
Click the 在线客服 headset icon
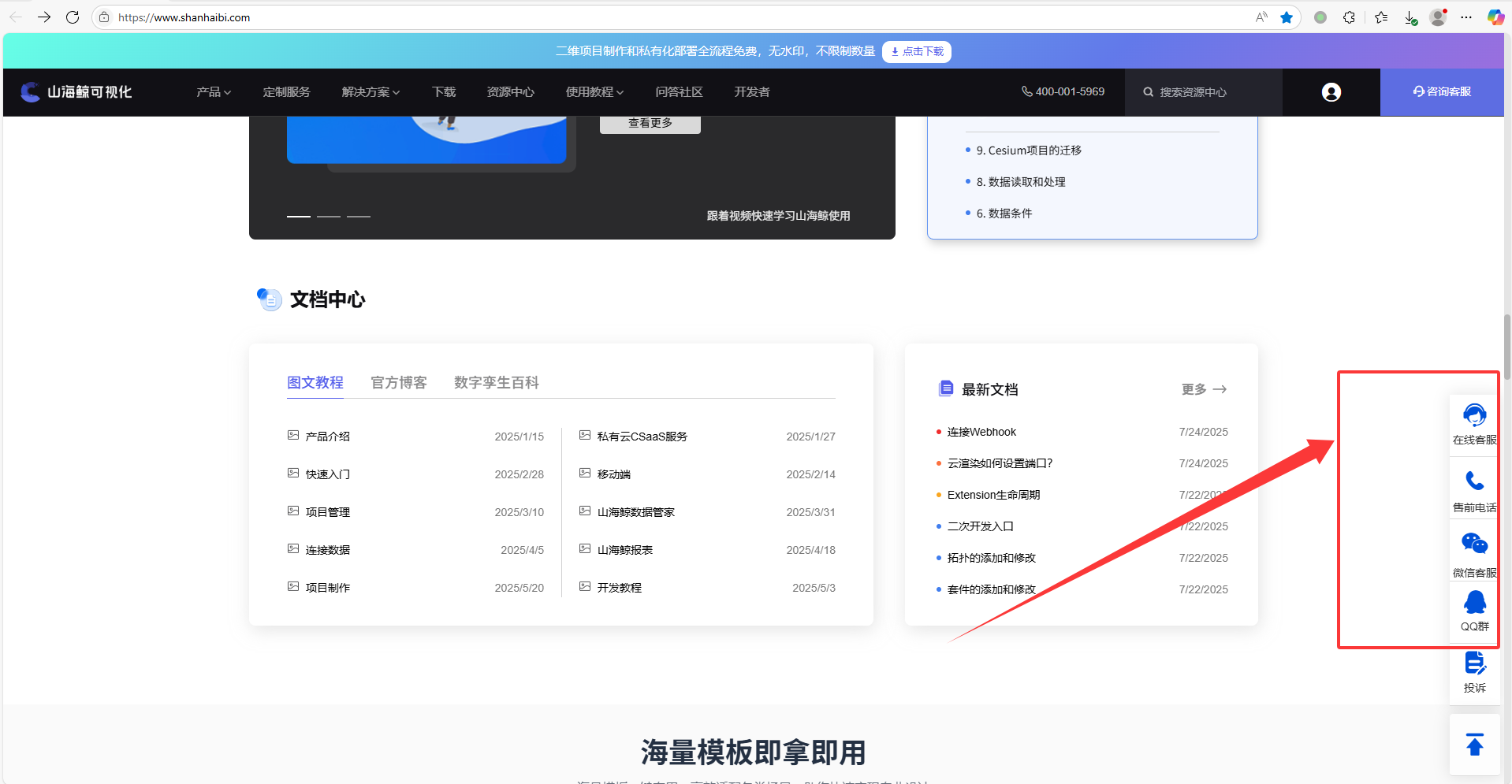click(x=1474, y=414)
